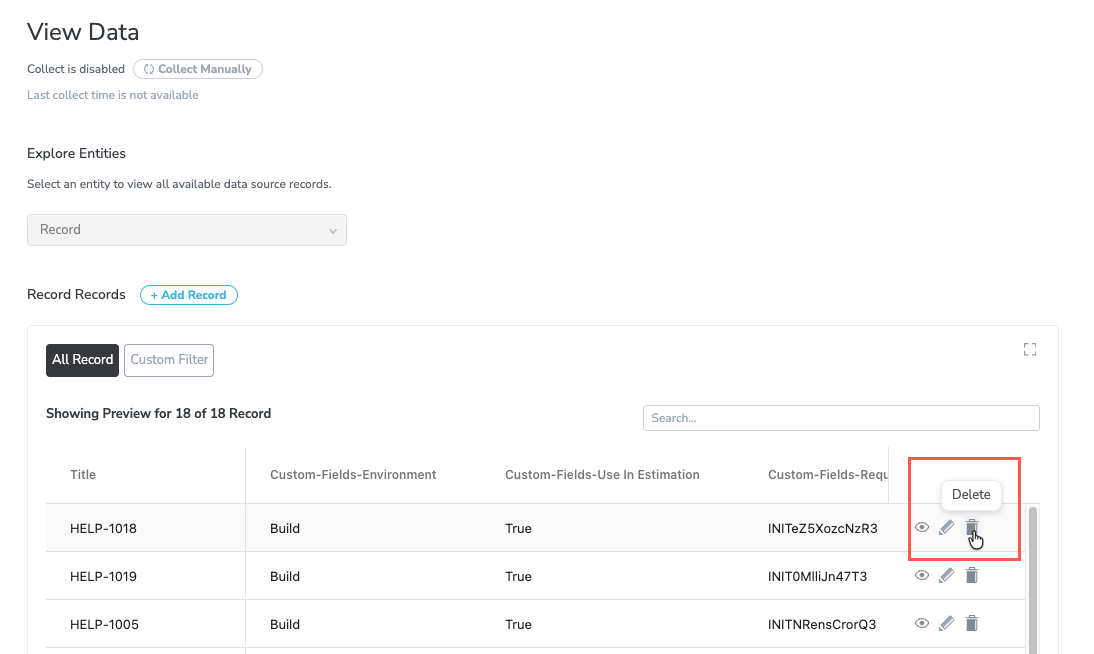The width and height of the screenshot is (1094, 654).
Task: Click the INITeZ5XozcNzR3 cell
Action: 823,528
